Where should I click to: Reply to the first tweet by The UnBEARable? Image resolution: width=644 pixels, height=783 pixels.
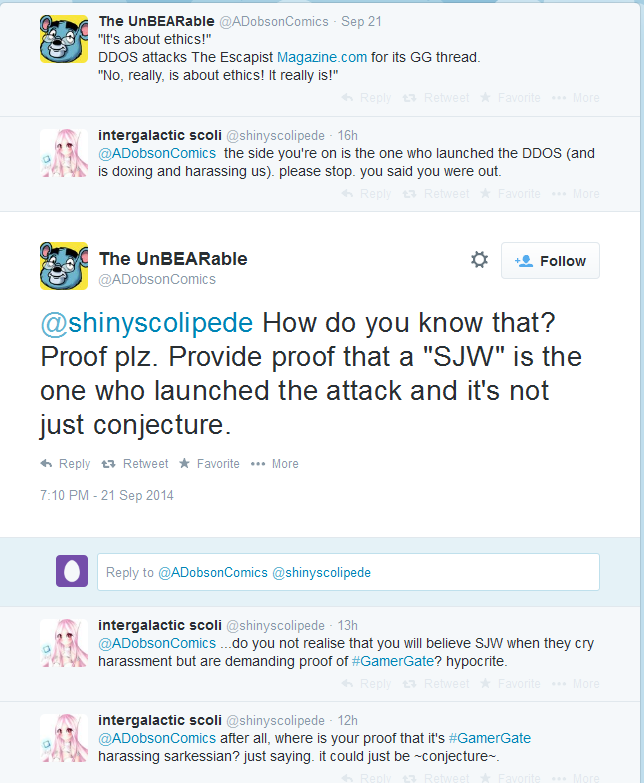(366, 98)
